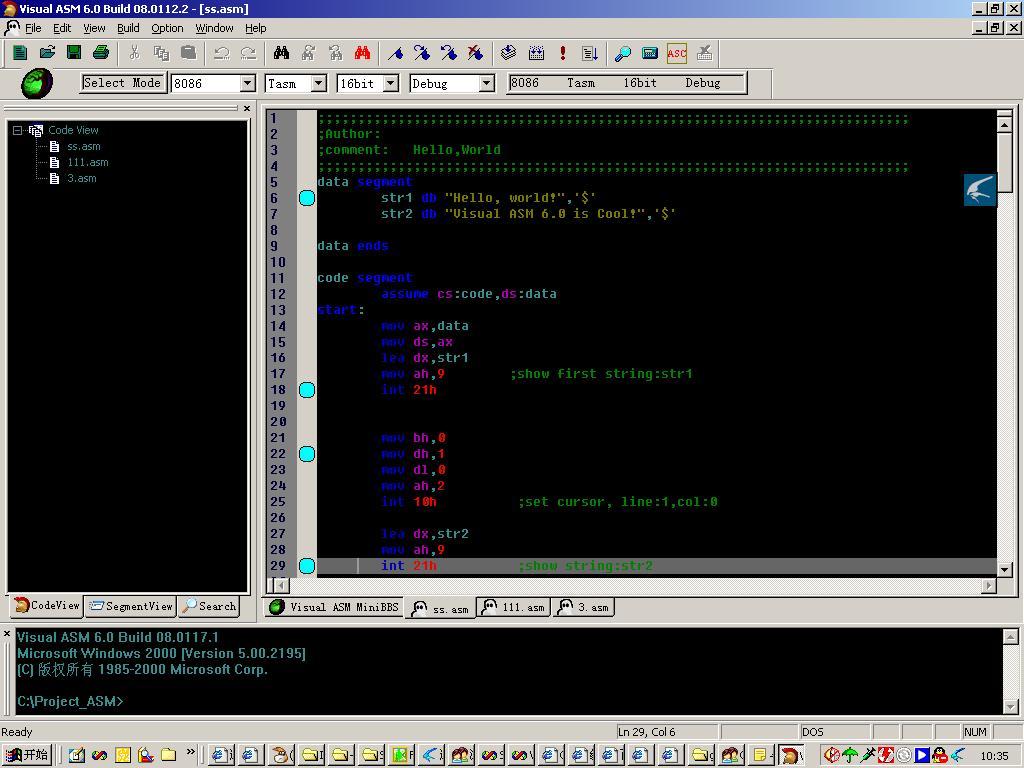
Task: Click the green globe icon
Action: [37, 84]
